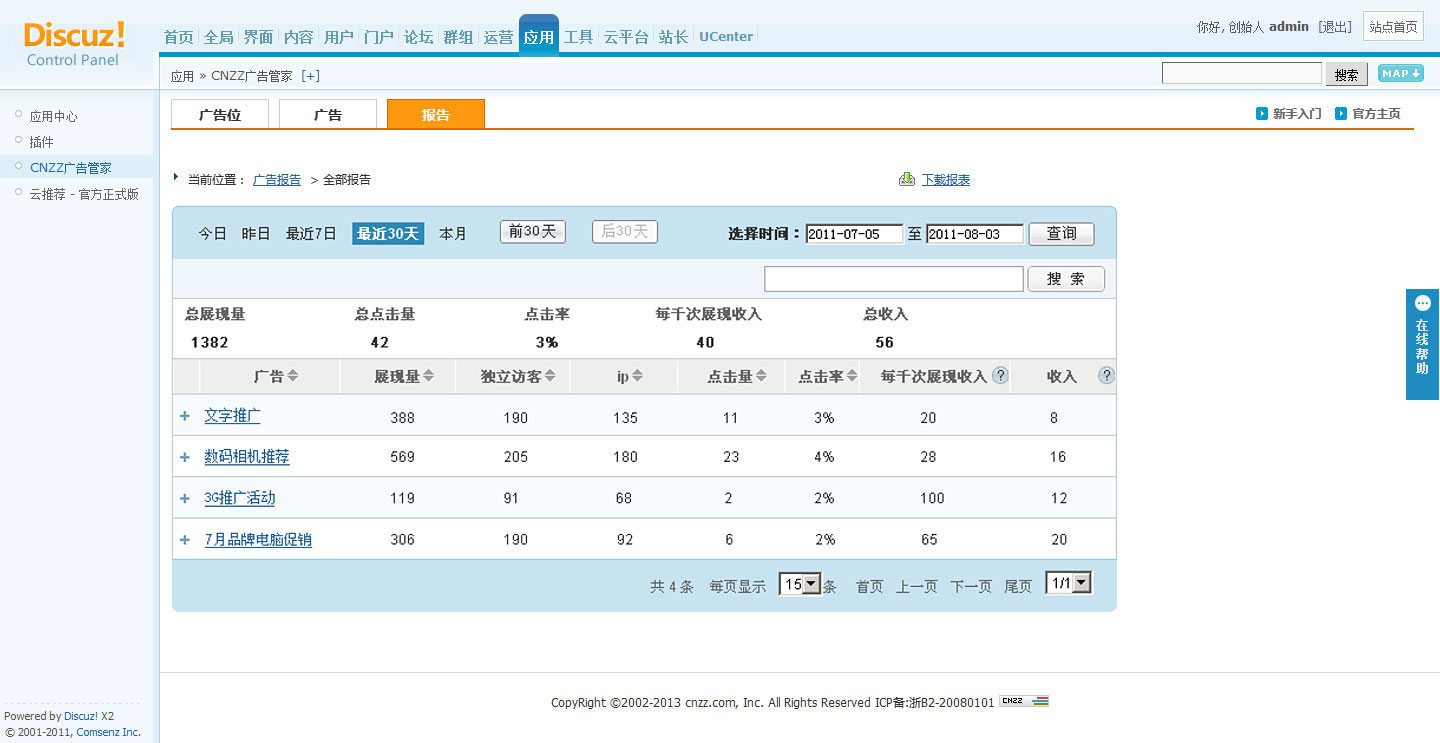Open the 内容 top menu
Viewport: 1440px width, 743px height.
[x=298, y=37]
